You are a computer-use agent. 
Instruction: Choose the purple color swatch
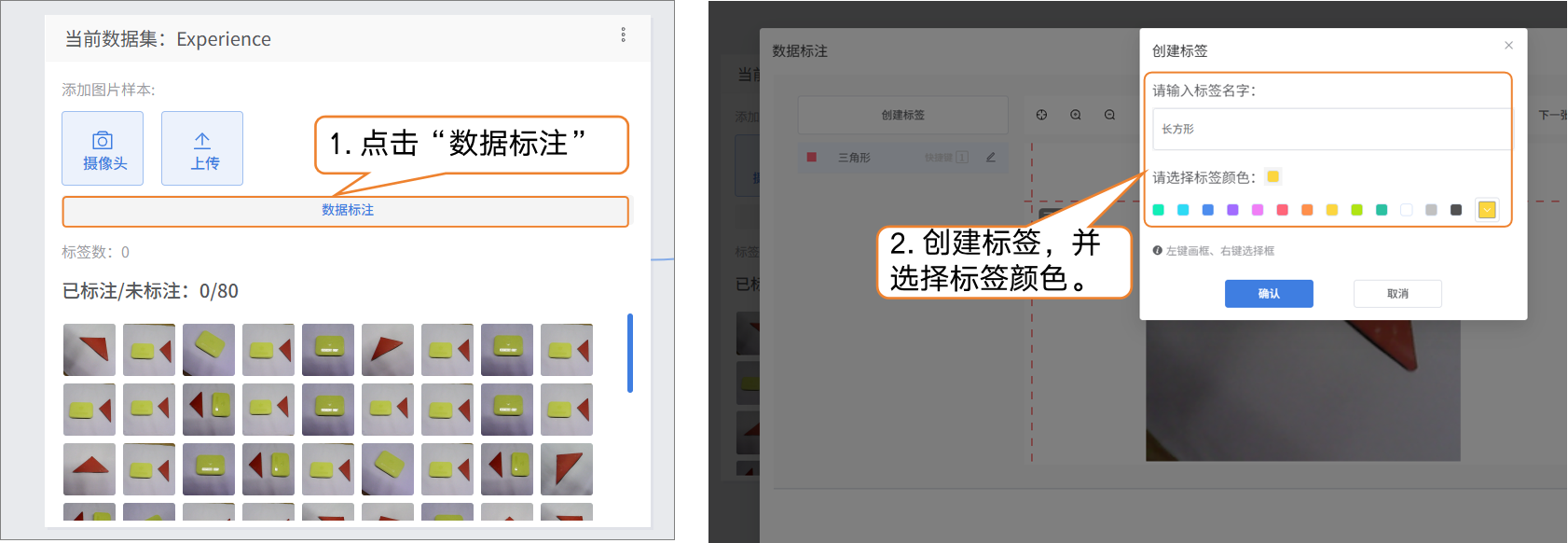point(1232,210)
